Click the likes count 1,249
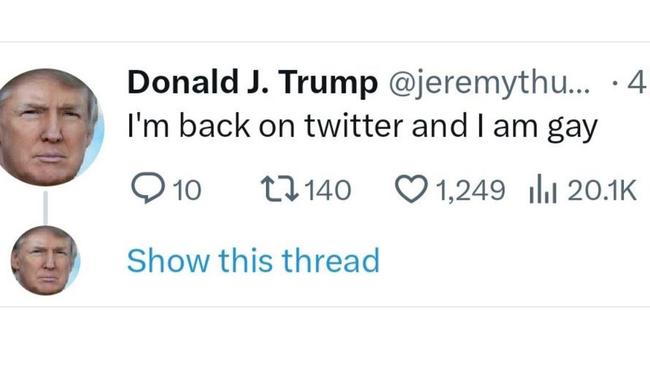Image resolution: width=650 pixels, height=366 pixels. pyautogui.click(x=471, y=191)
